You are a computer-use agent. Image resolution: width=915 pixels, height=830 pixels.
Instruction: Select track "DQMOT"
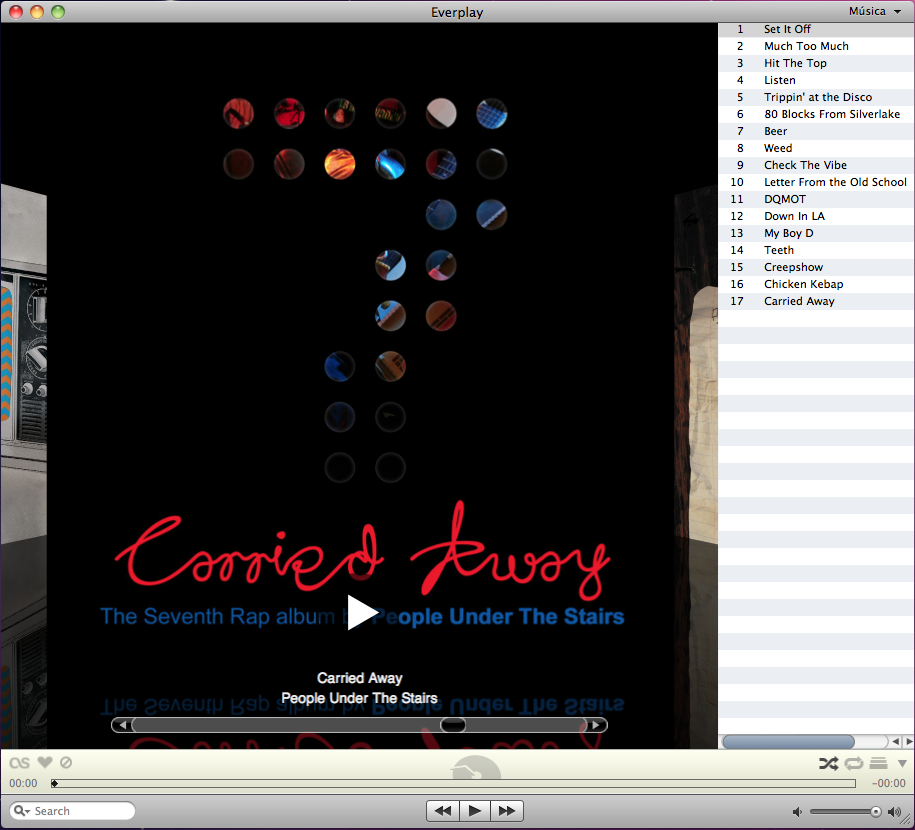[x=816, y=199]
